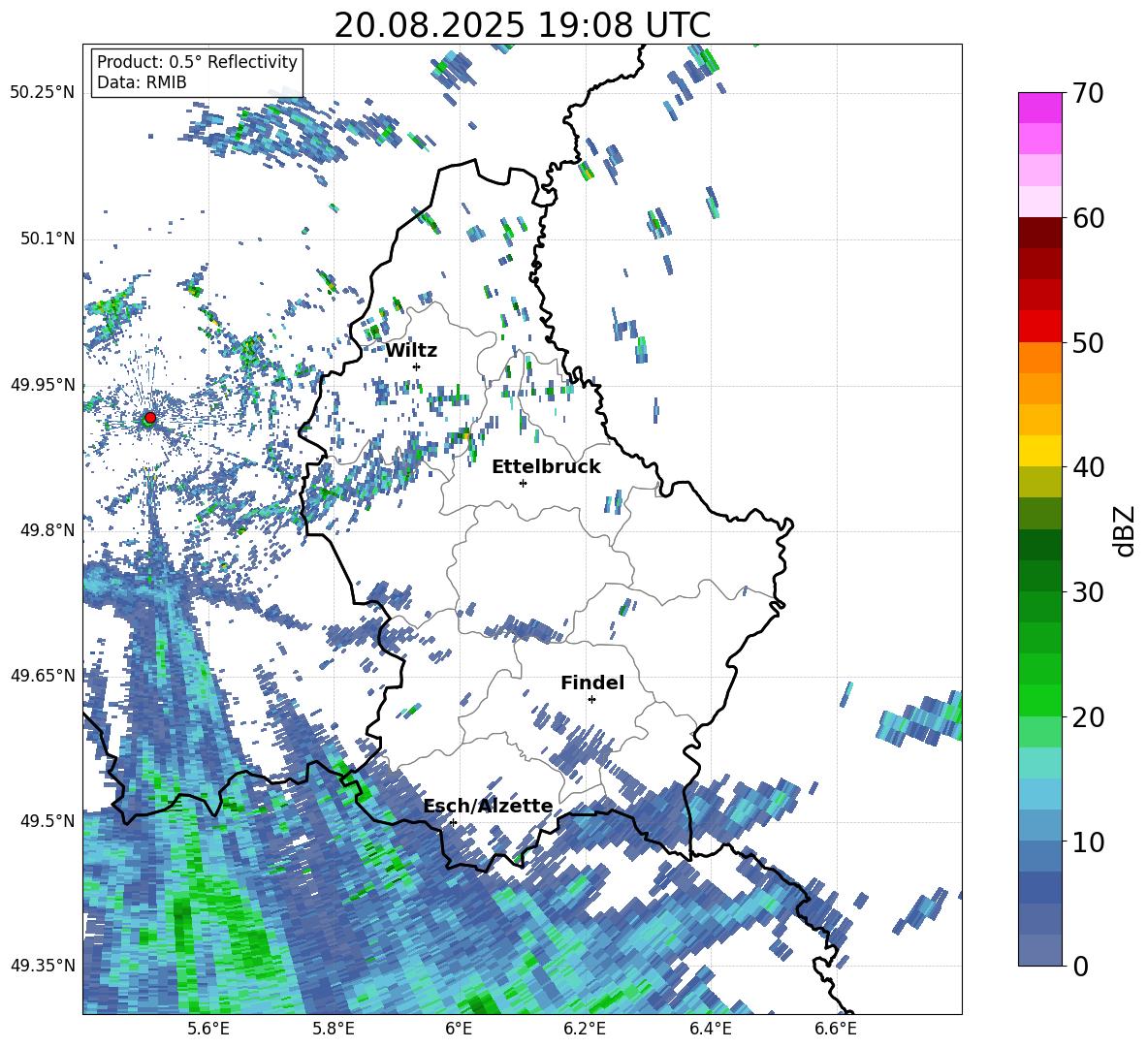This screenshot has height=1048, width=1148.
Task: Click the 40 tick label on colorbar
Action: (x=1088, y=467)
